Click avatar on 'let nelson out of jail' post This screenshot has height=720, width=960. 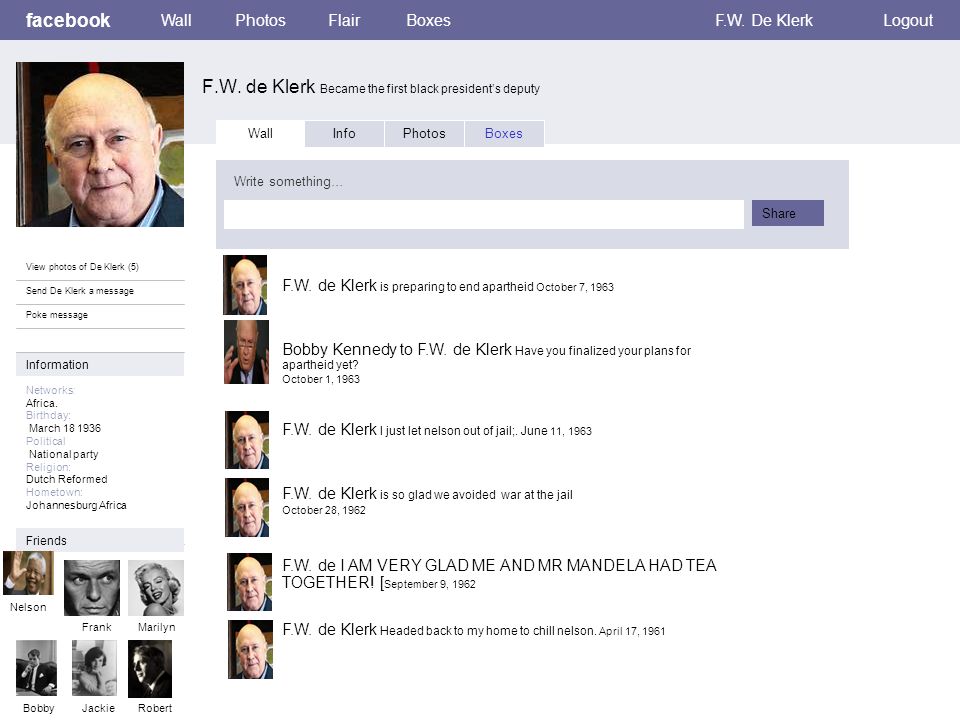point(247,440)
